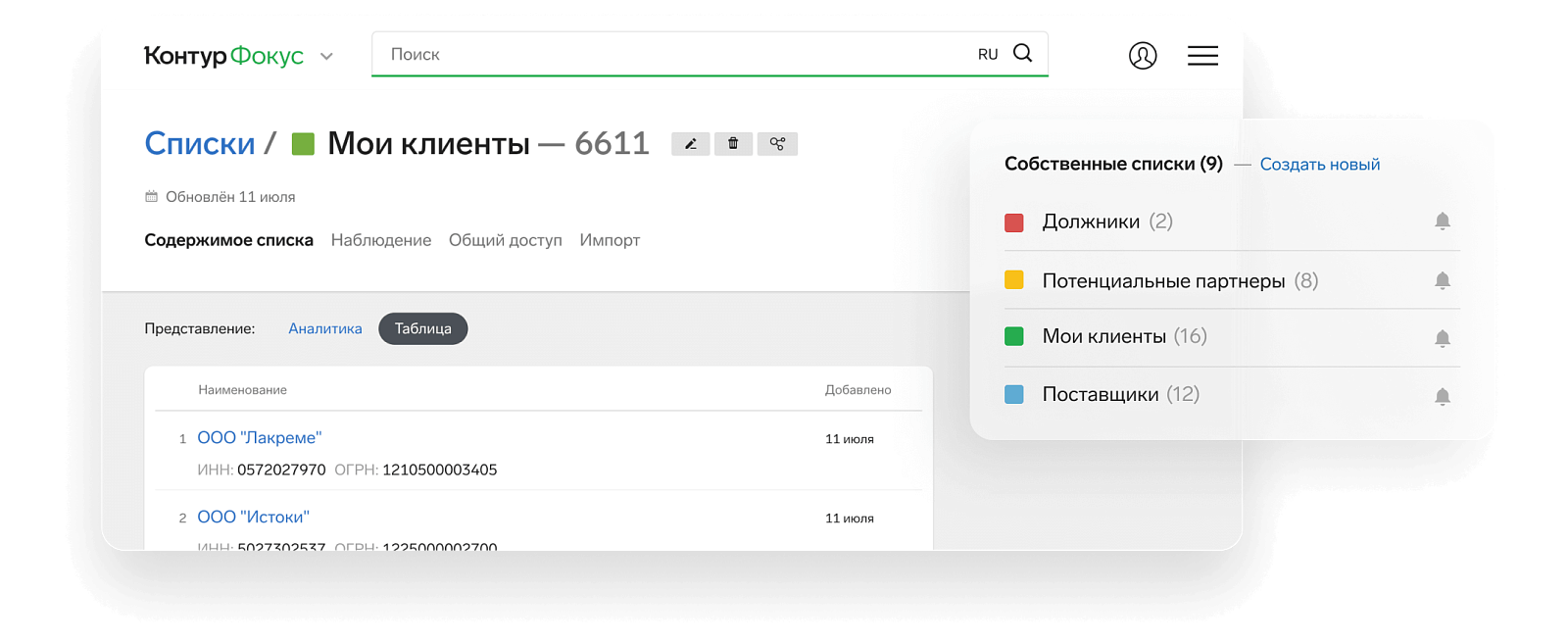Viewport: 1568px width, 642px height.
Task: Select the Таблица view pill
Action: tap(423, 328)
